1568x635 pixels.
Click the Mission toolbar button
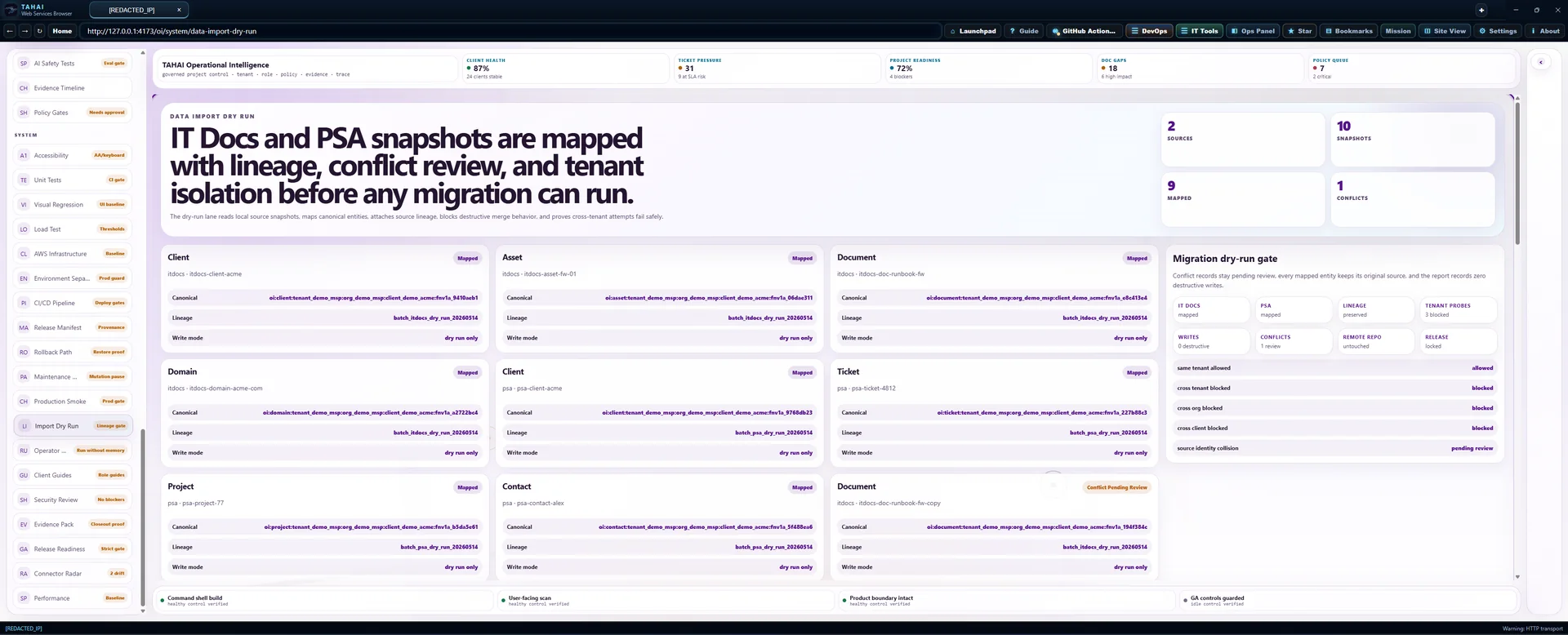point(1397,31)
